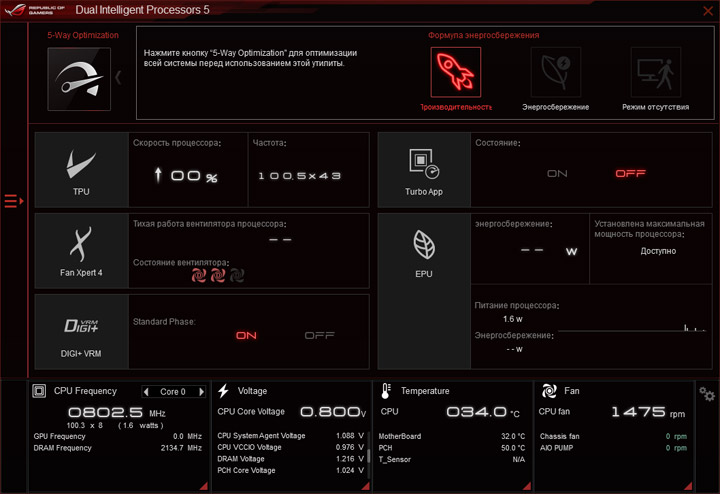The height and width of the screenshot is (494, 720).
Task: Turn Turbo App state OFF
Action: (x=630, y=174)
